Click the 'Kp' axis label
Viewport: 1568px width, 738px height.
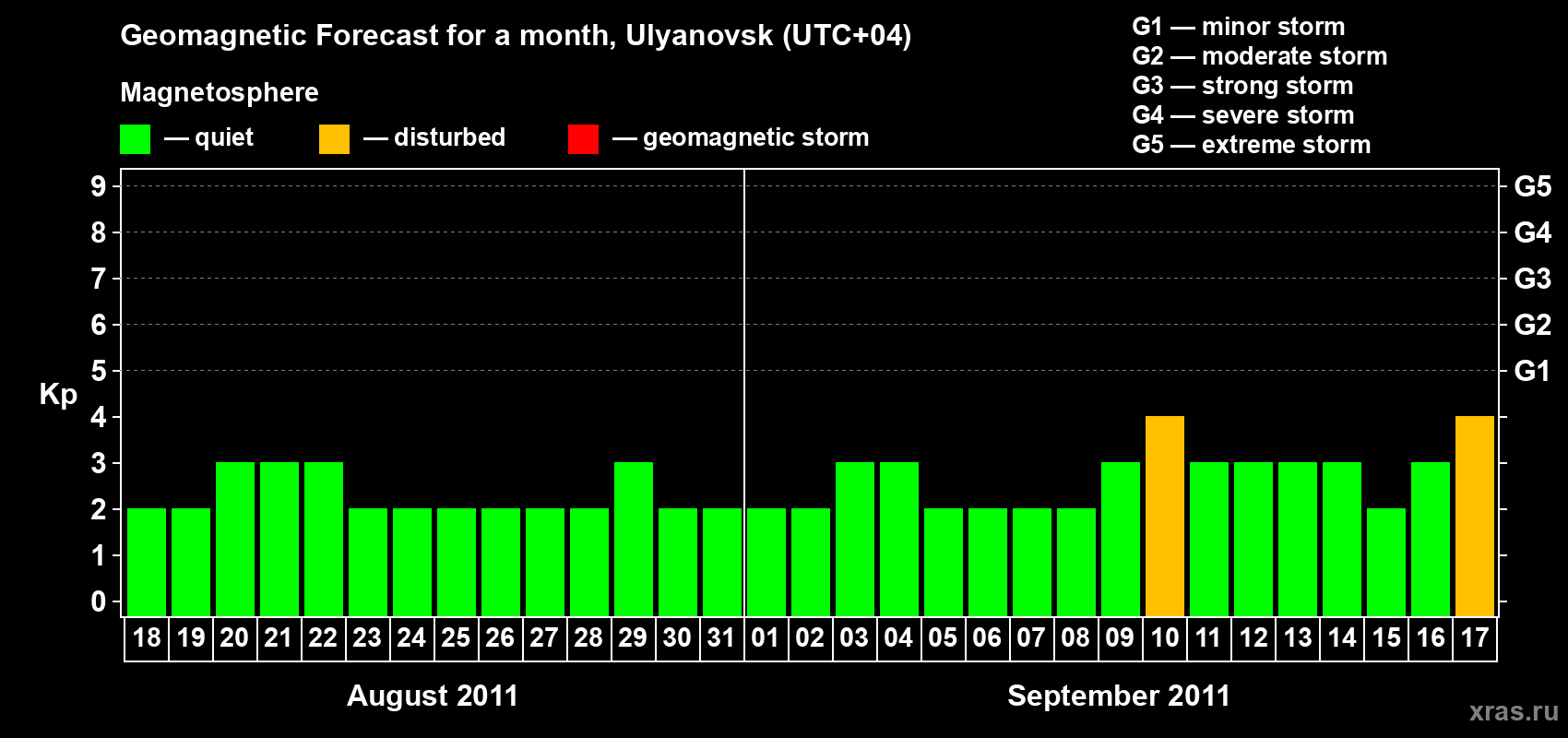[58, 395]
